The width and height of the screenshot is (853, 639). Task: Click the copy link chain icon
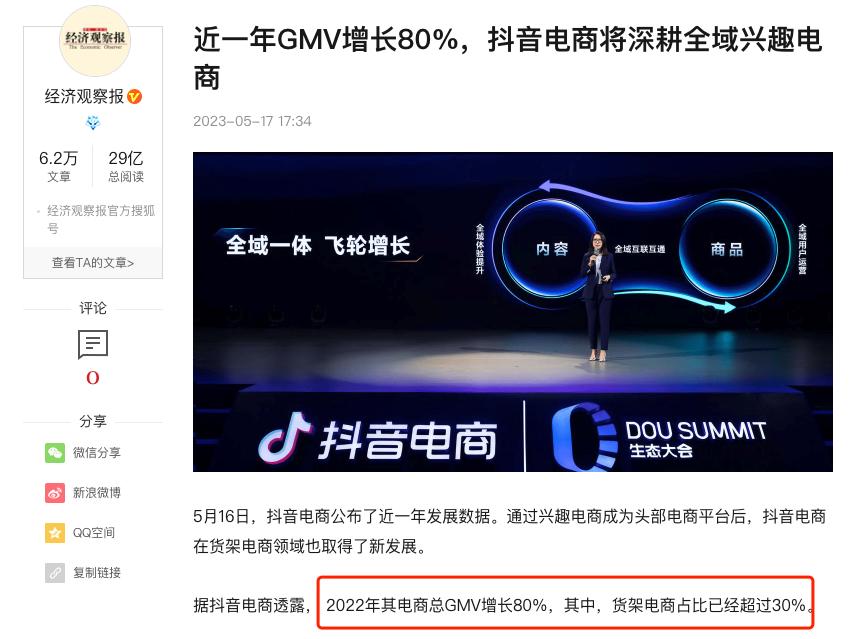pos(55,573)
